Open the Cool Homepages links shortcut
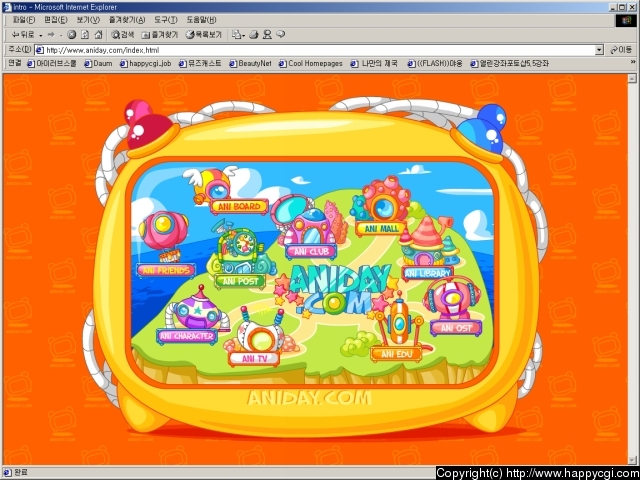The height and width of the screenshot is (480, 640). (311, 64)
